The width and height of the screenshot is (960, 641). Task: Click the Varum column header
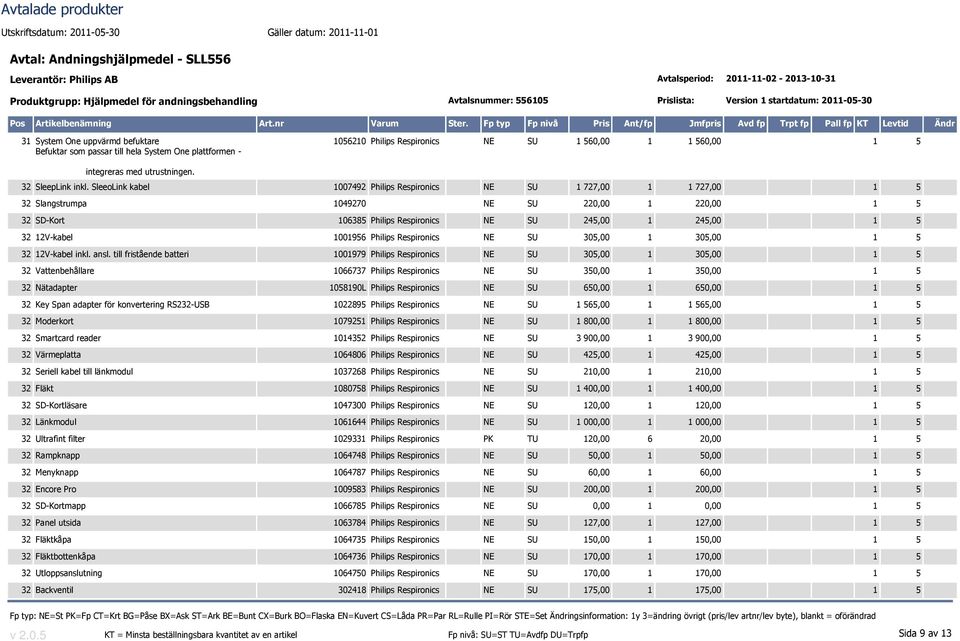pos(407,124)
